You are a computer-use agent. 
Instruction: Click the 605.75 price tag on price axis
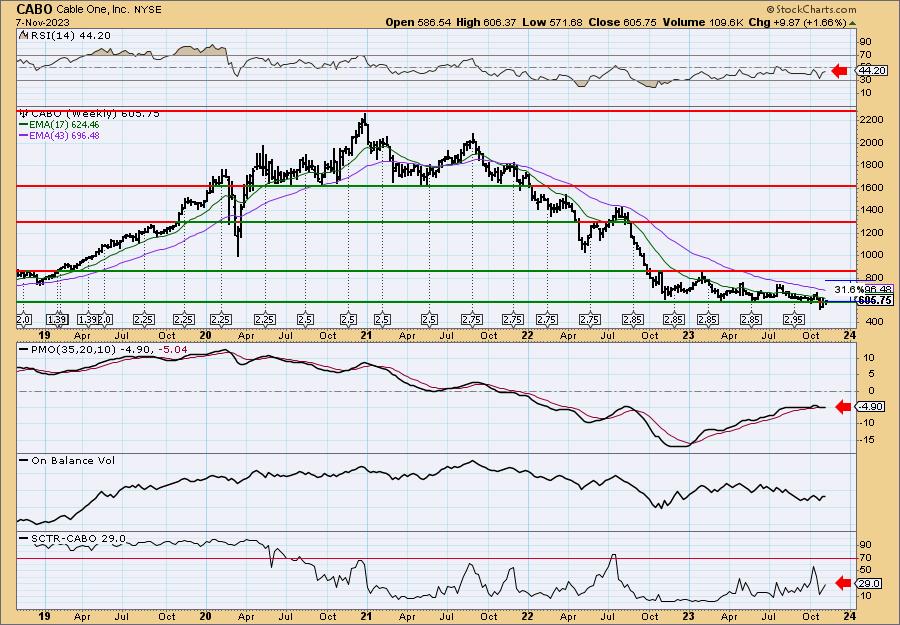pyautogui.click(x=875, y=300)
